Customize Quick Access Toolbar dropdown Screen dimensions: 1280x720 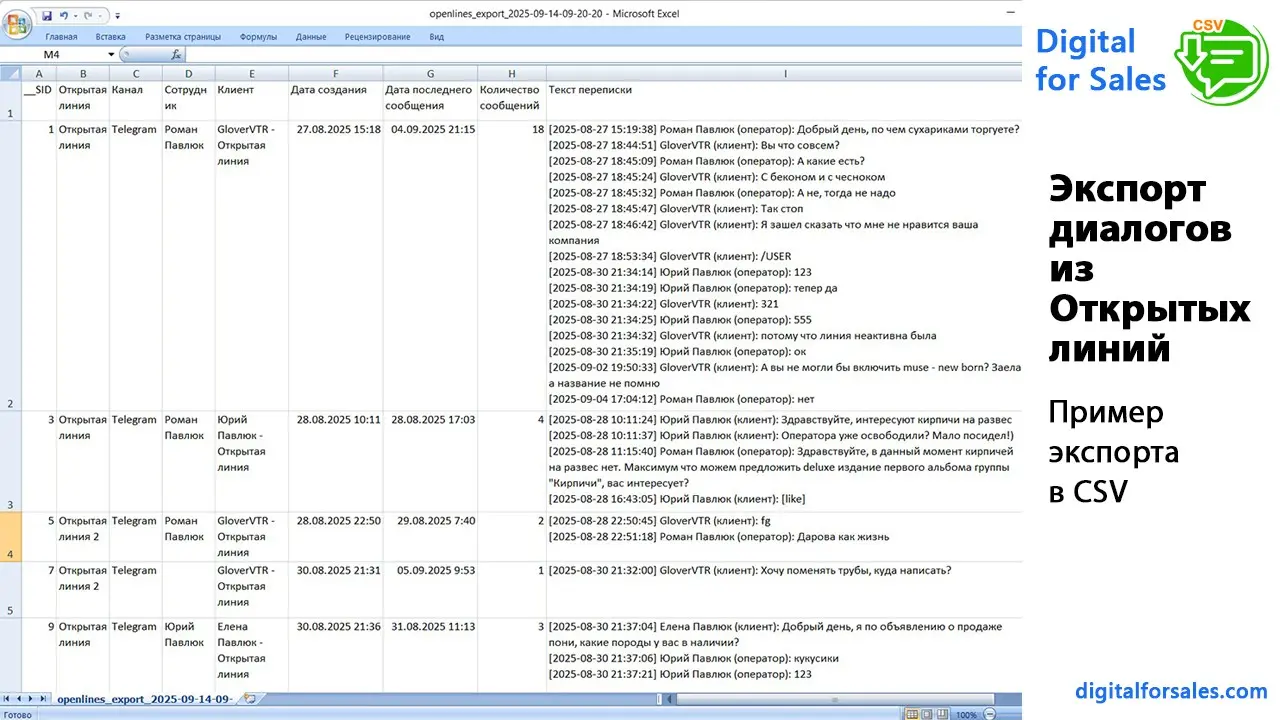pos(117,16)
